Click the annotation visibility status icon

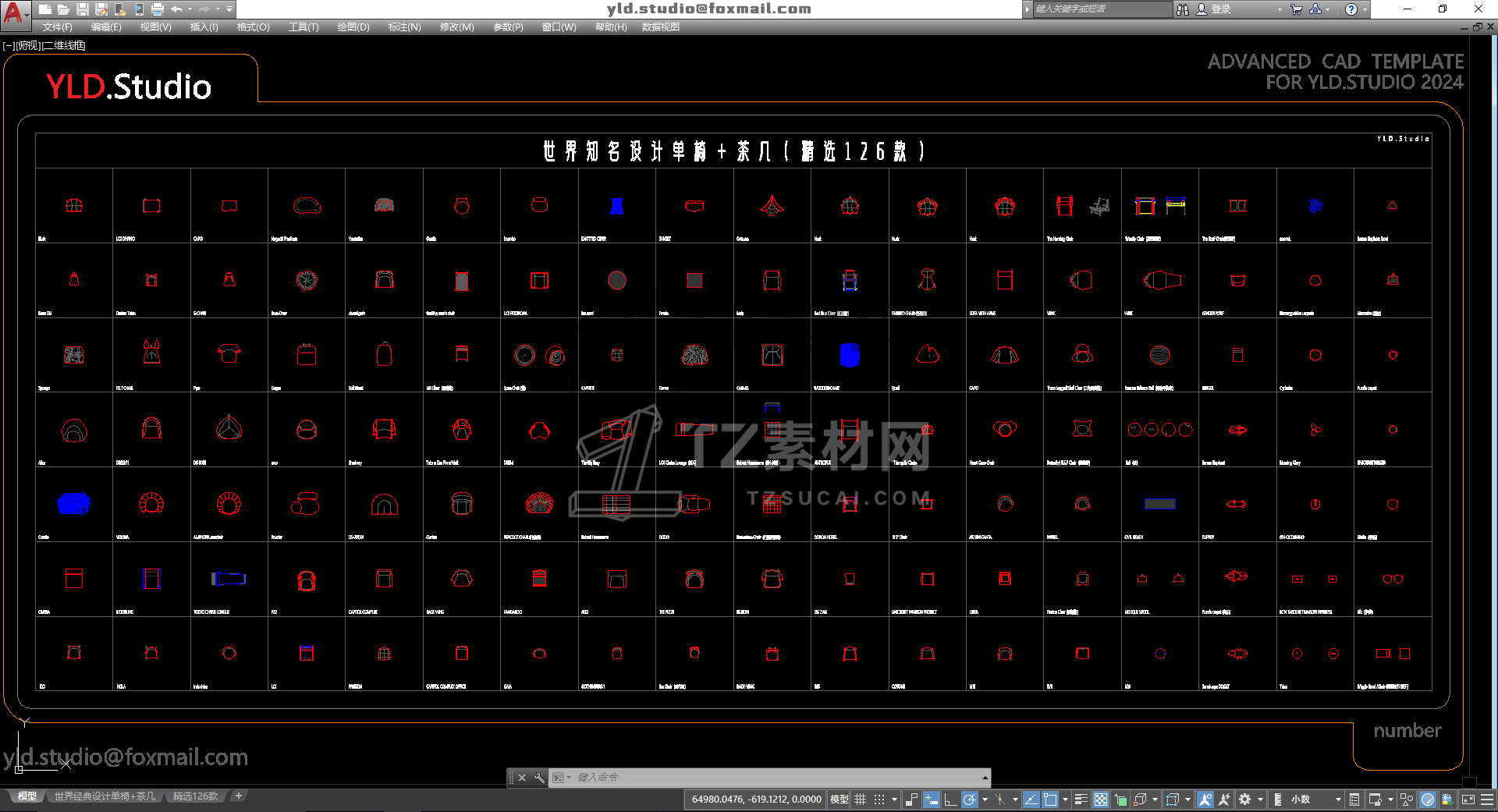[x=1205, y=800]
